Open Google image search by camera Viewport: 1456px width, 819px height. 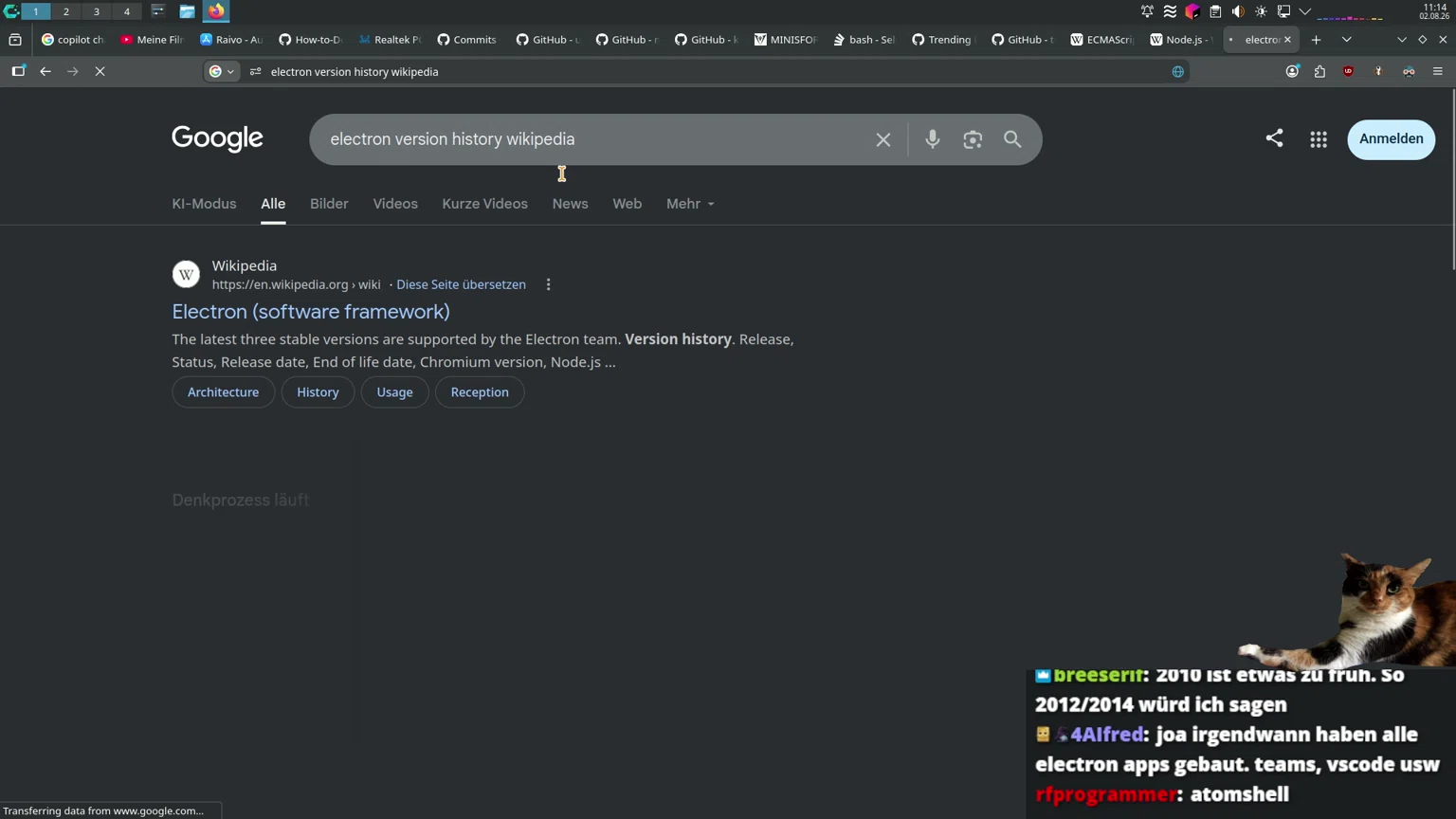coord(973,139)
